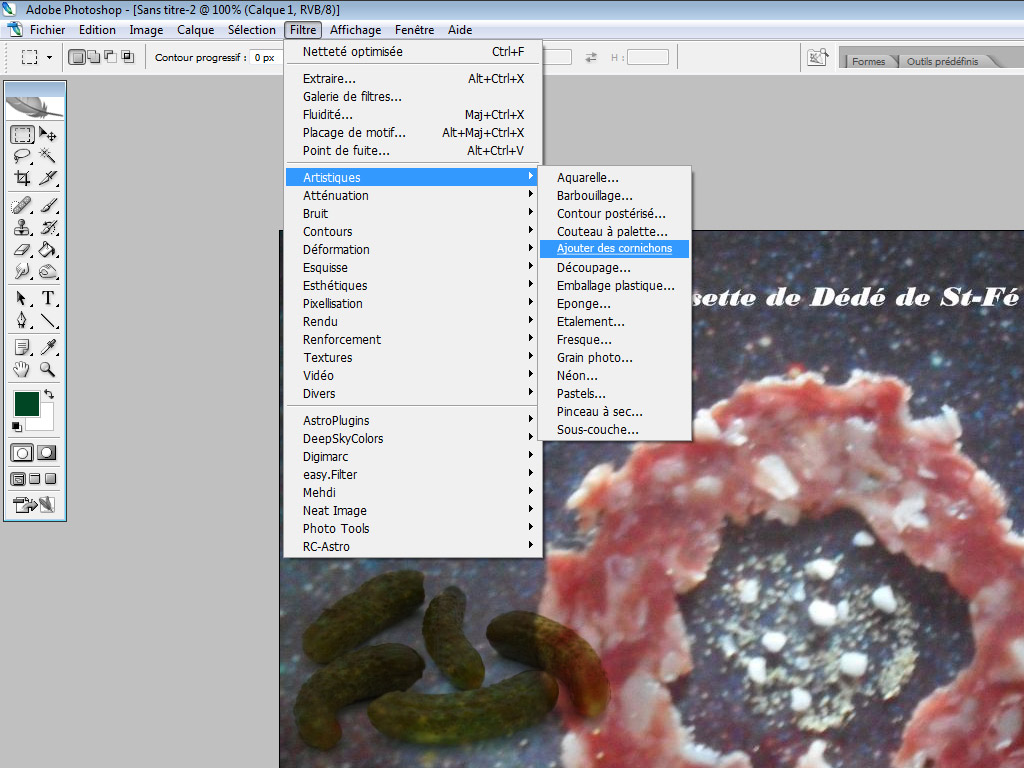Image resolution: width=1024 pixels, height=768 pixels.
Task: Select the Line shape tool
Action: [x=48, y=321]
